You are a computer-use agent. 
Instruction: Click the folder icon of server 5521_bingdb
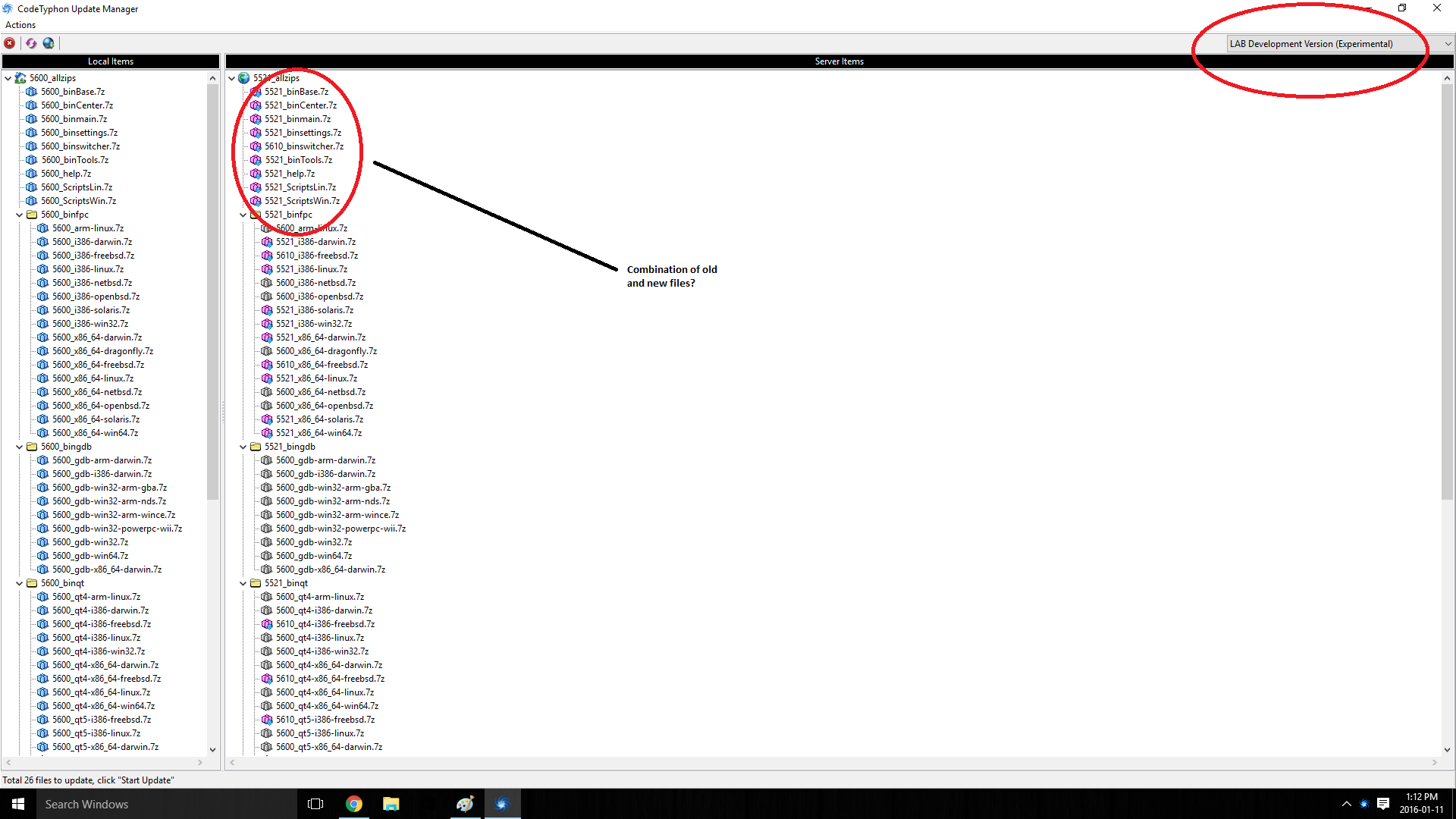(256, 447)
